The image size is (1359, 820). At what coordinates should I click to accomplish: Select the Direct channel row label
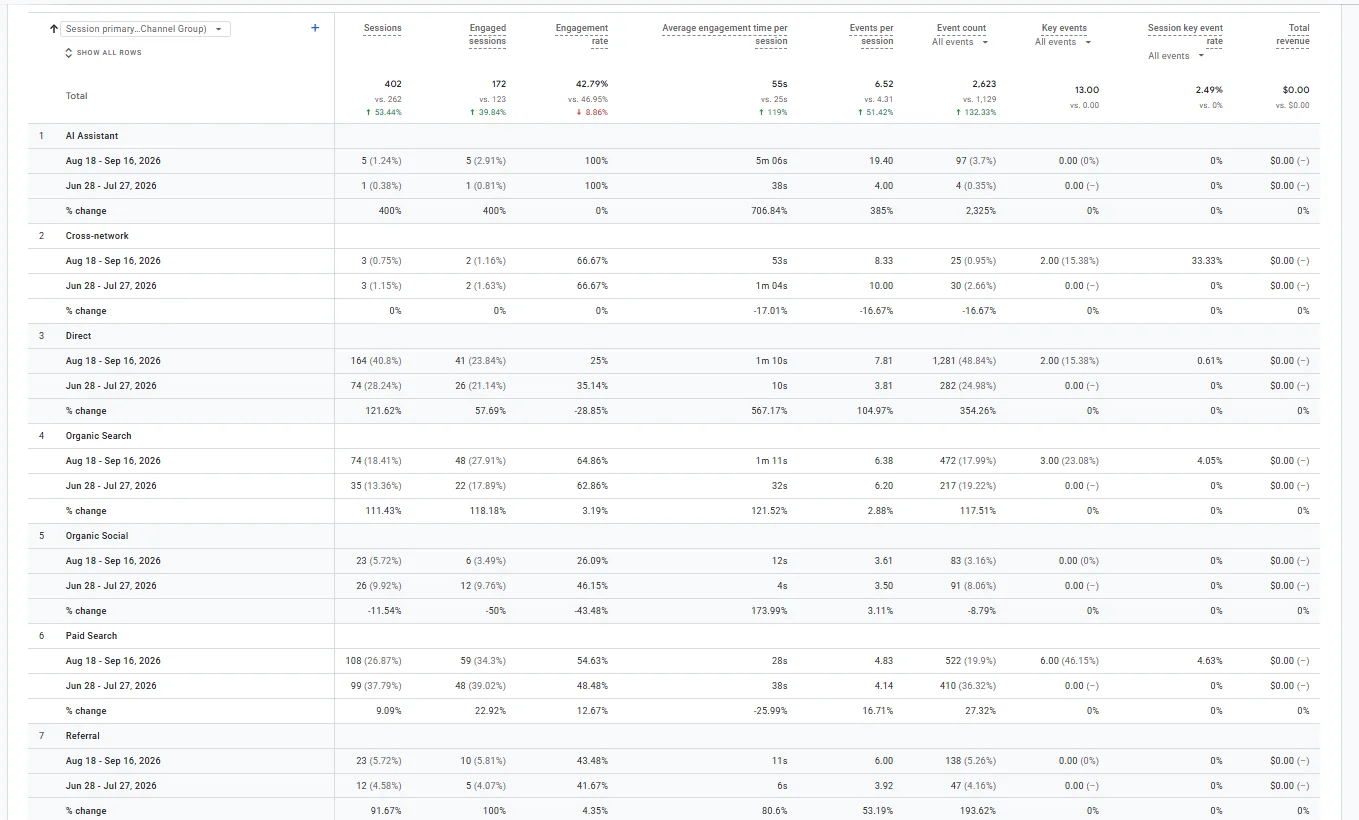click(78, 336)
